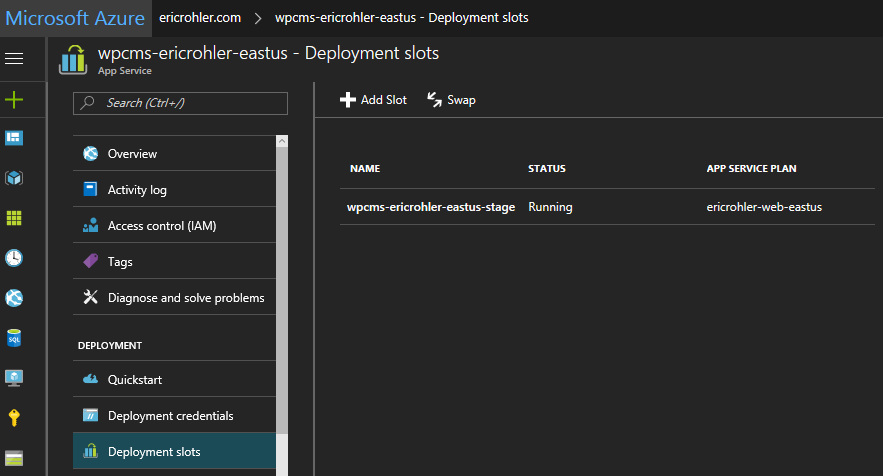This screenshot has width=883, height=476.
Task: Click the Quickstart cloud icon
Action: [91, 379]
